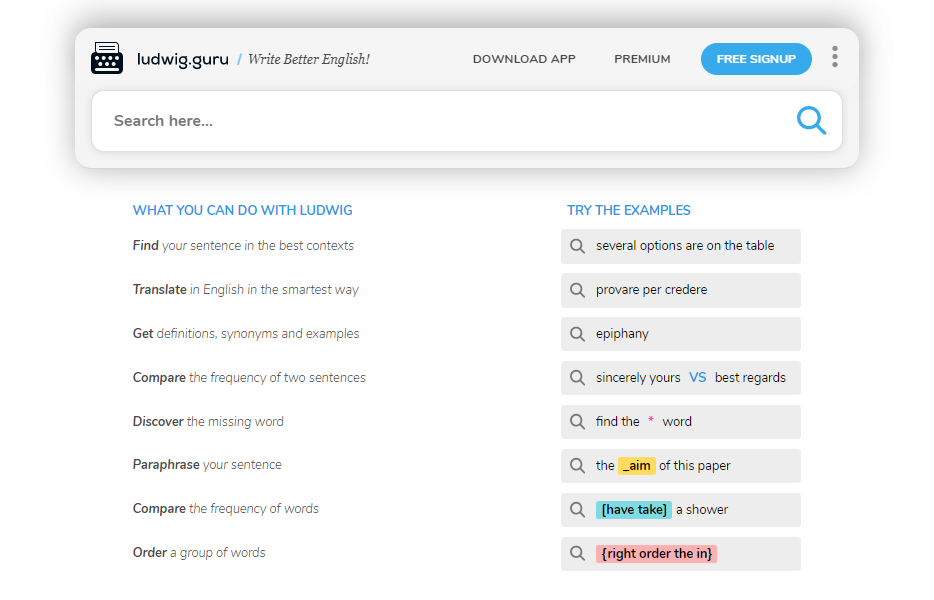Click magnifier icon beside 'find the * word'
934x600 pixels.
577,422
